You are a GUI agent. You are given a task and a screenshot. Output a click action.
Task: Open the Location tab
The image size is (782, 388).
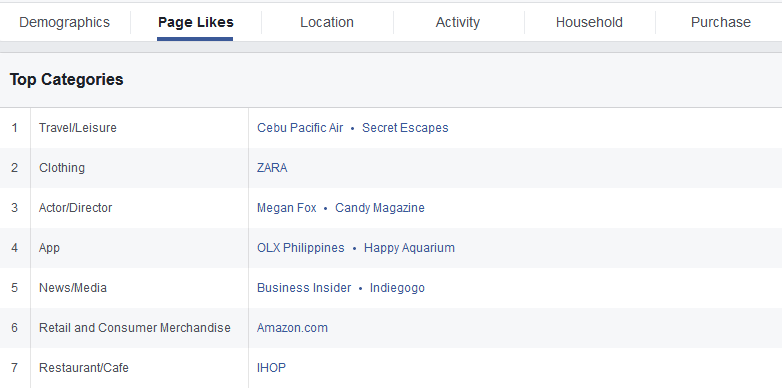point(327,22)
